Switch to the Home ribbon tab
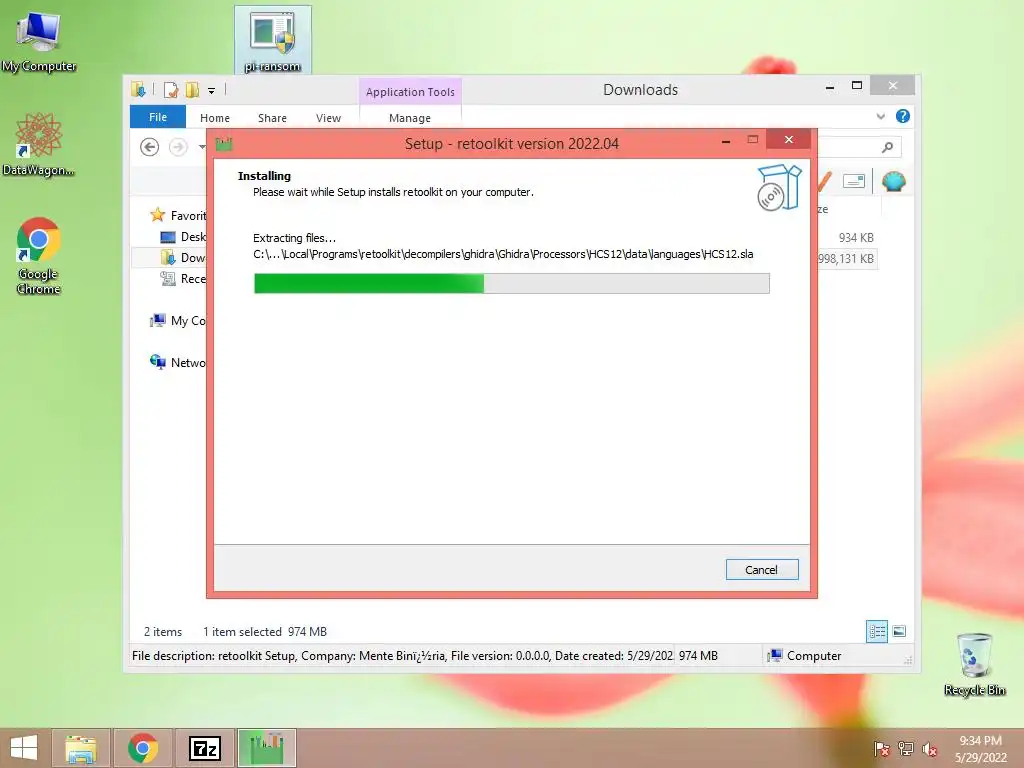Image resolution: width=1024 pixels, height=768 pixels. [x=215, y=118]
